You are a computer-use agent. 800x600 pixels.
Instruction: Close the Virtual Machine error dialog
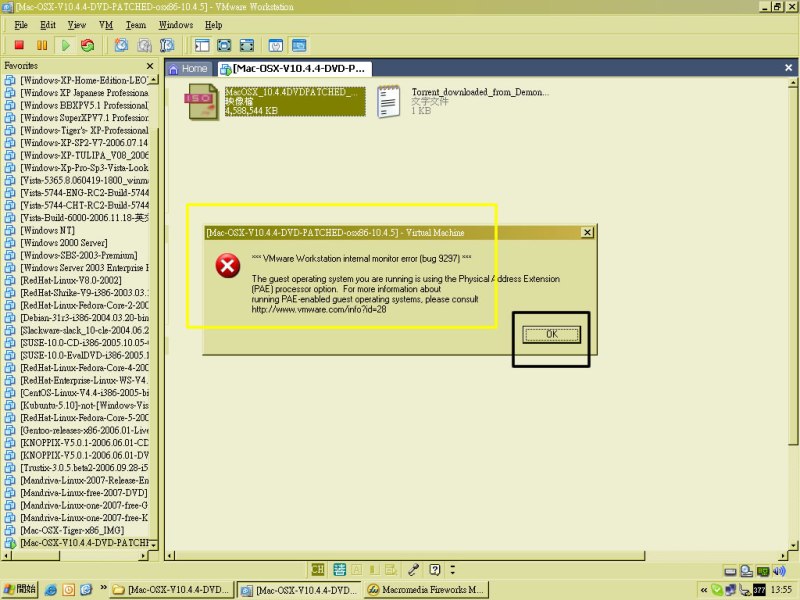click(587, 233)
